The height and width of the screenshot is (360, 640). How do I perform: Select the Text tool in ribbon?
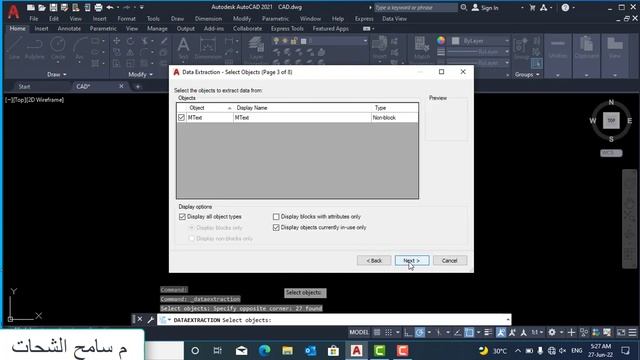pos(183,48)
